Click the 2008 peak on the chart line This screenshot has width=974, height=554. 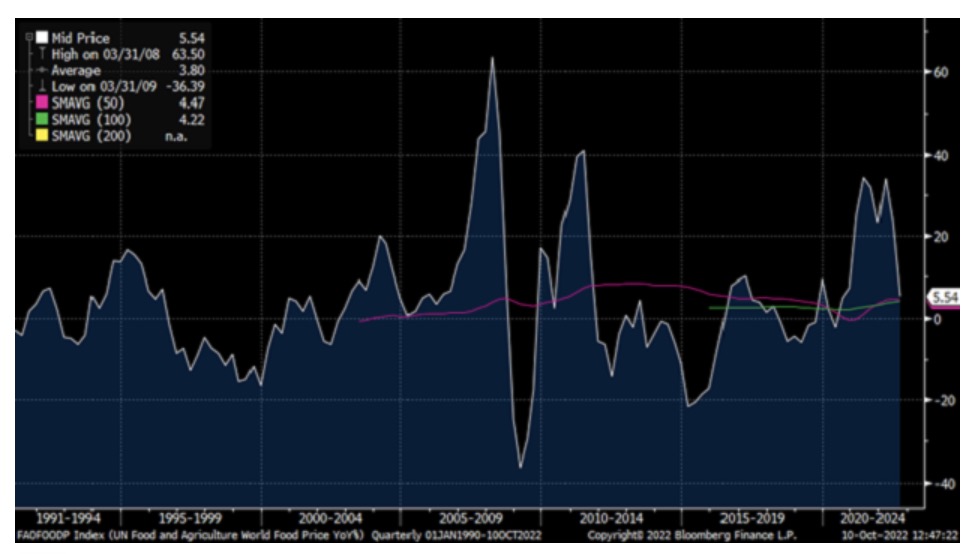[x=492, y=59]
